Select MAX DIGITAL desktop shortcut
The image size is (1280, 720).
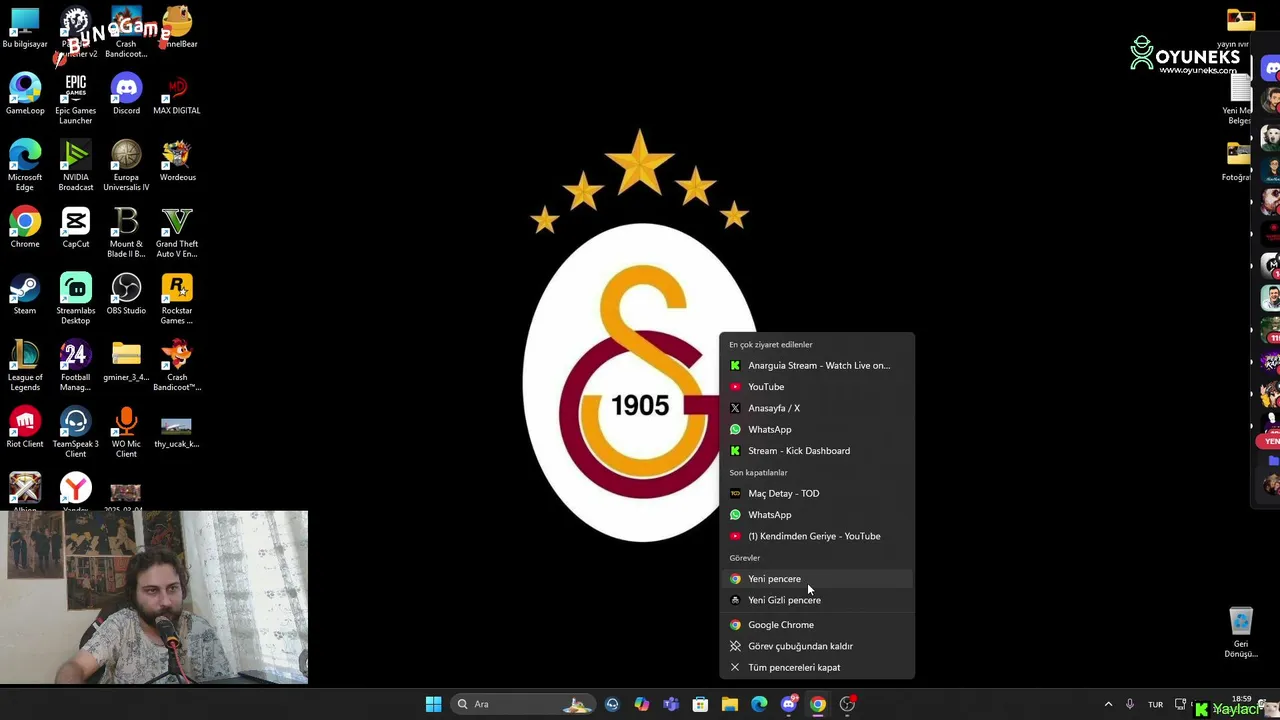[x=177, y=94]
